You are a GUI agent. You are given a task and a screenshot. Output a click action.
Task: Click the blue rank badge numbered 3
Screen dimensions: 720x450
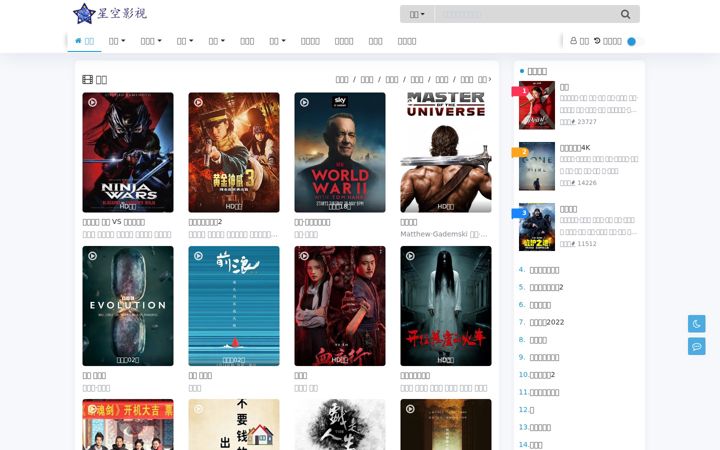point(521,213)
